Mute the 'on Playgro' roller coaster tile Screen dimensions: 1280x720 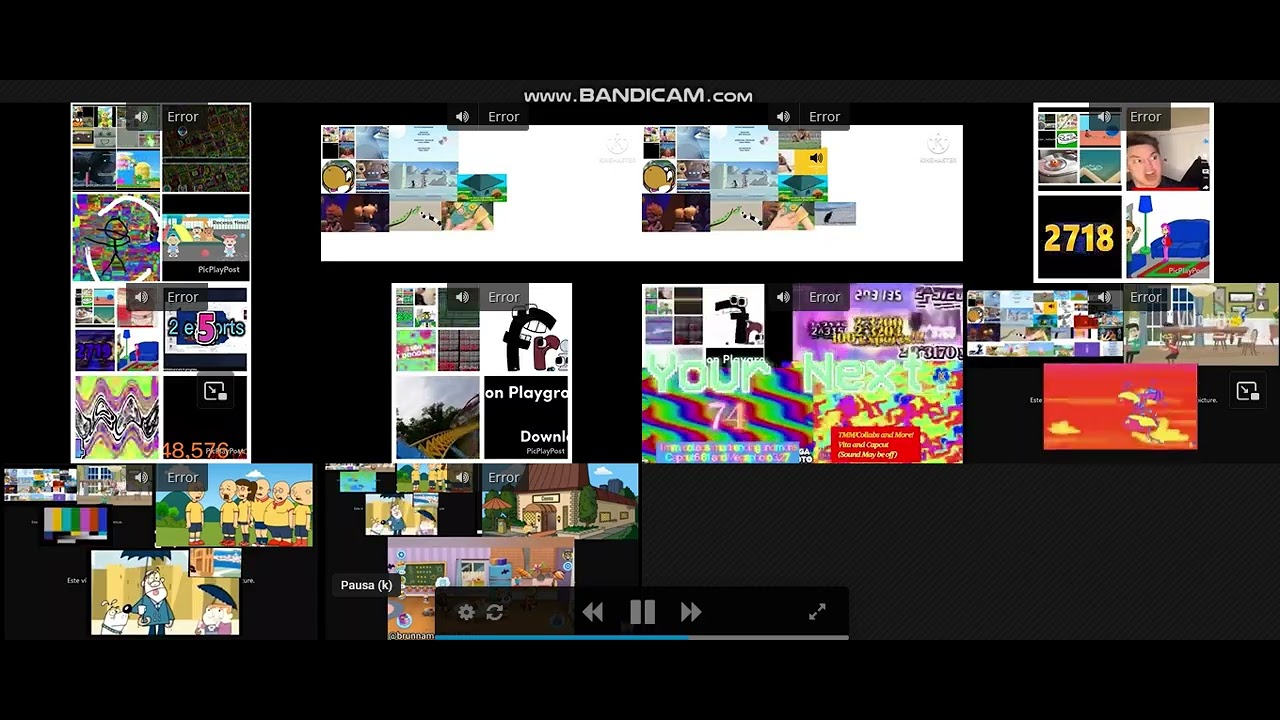pos(462,297)
